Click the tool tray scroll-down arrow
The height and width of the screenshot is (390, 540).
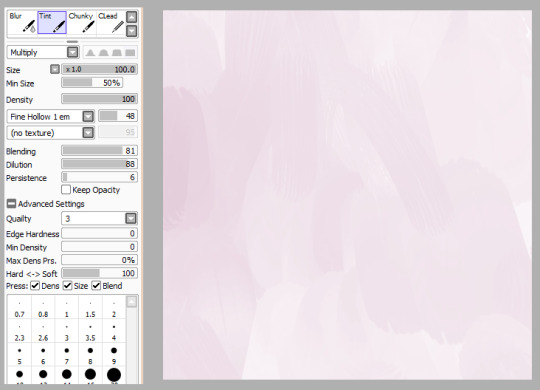click(132, 31)
